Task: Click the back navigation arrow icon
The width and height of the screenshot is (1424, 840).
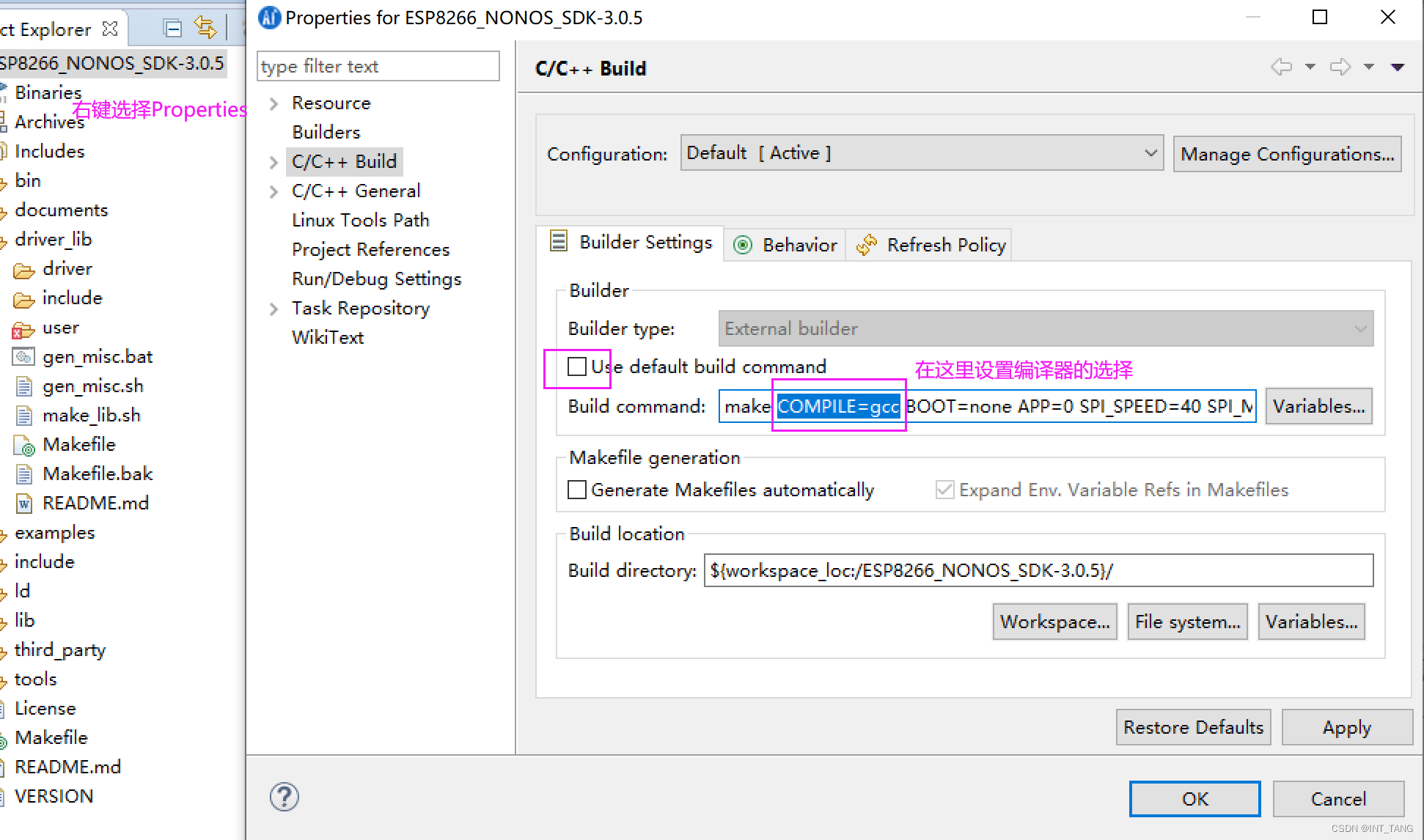Action: tap(1281, 67)
